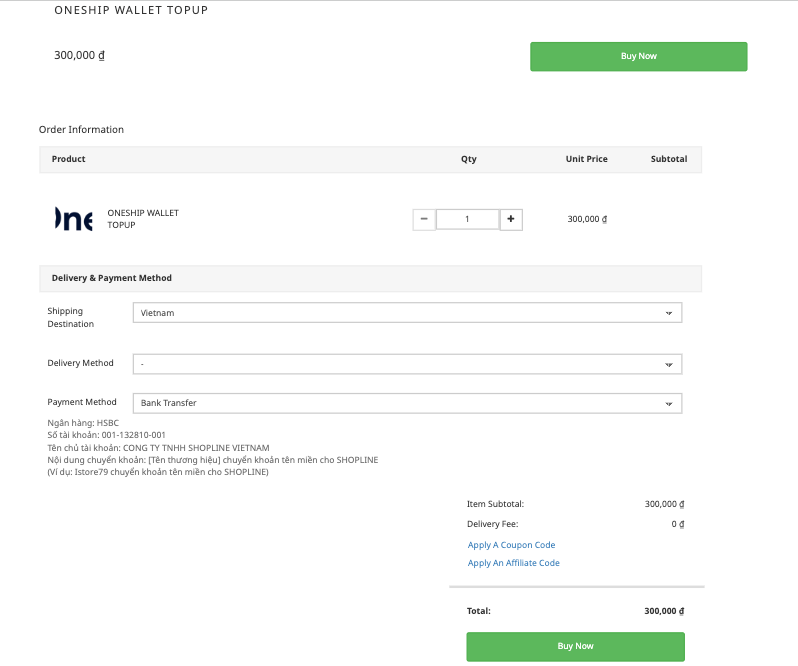Click the Unit Price column header
798x666 pixels.
(x=586, y=159)
